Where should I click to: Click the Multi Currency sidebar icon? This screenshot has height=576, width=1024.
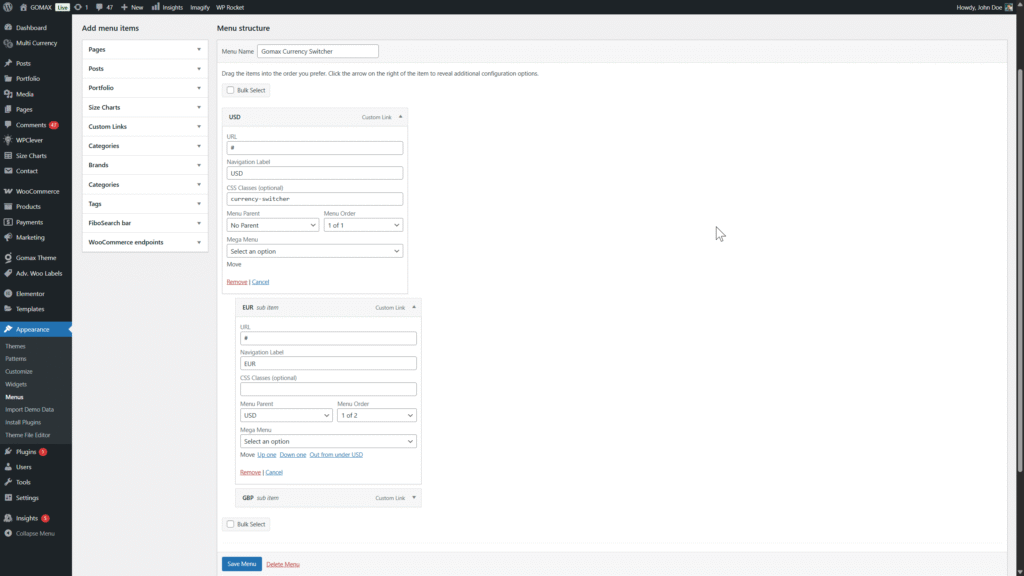[x=8, y=43]
